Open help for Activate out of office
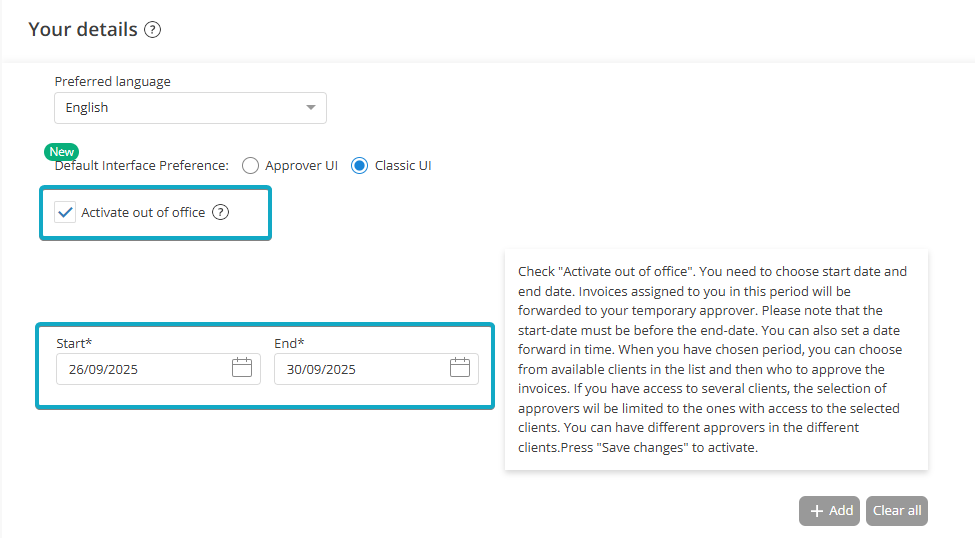Image resolution: width=975 pixels, height=538 pixels. [x=221, y=212]
